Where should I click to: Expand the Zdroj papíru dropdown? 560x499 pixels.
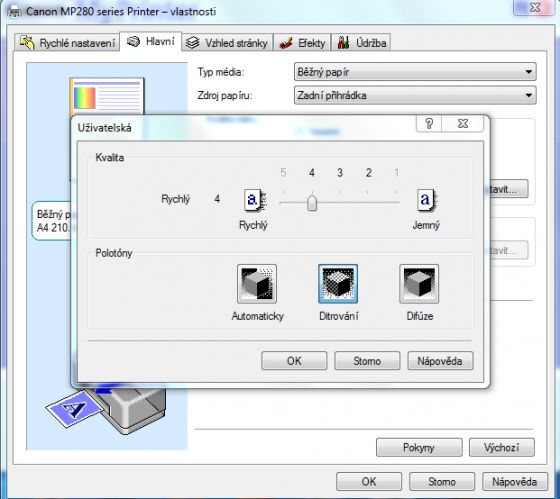click(415, 95)
